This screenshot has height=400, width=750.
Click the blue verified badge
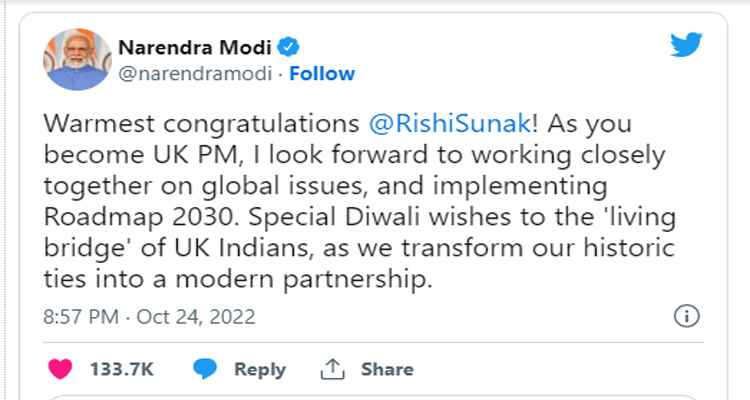[x=289, y=48]
